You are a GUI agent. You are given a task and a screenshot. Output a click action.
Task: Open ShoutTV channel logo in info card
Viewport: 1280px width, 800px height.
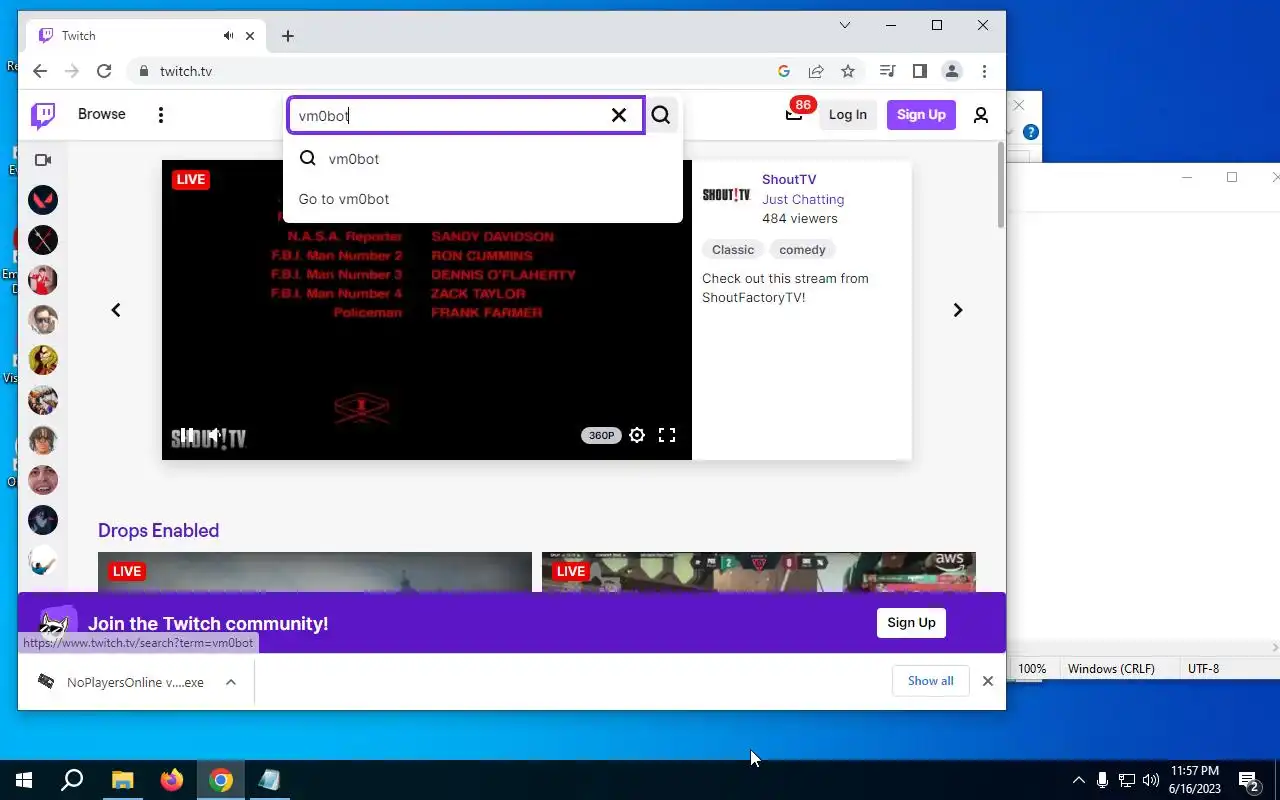tap(727, 195)
